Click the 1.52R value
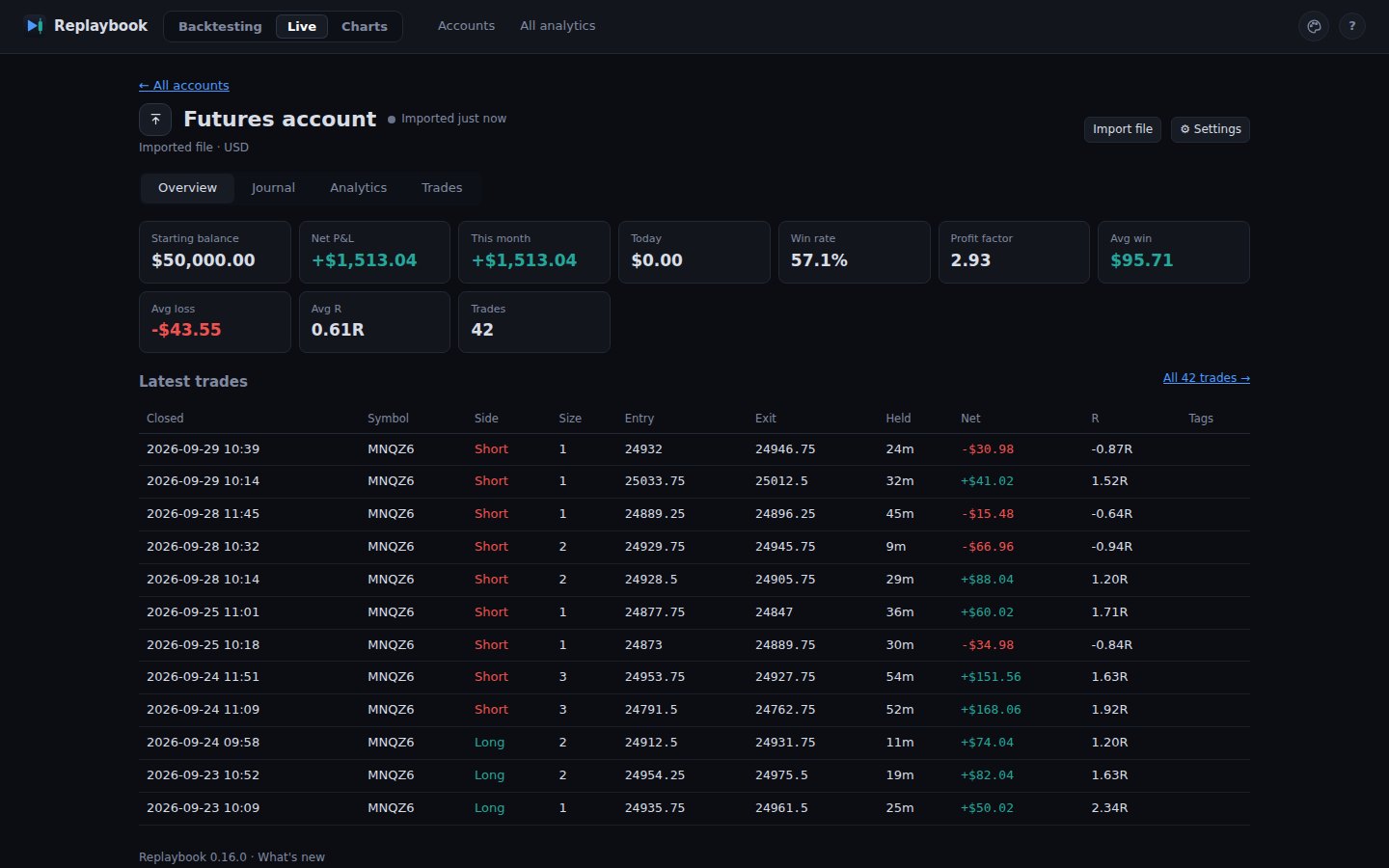 click(1109, 481)
